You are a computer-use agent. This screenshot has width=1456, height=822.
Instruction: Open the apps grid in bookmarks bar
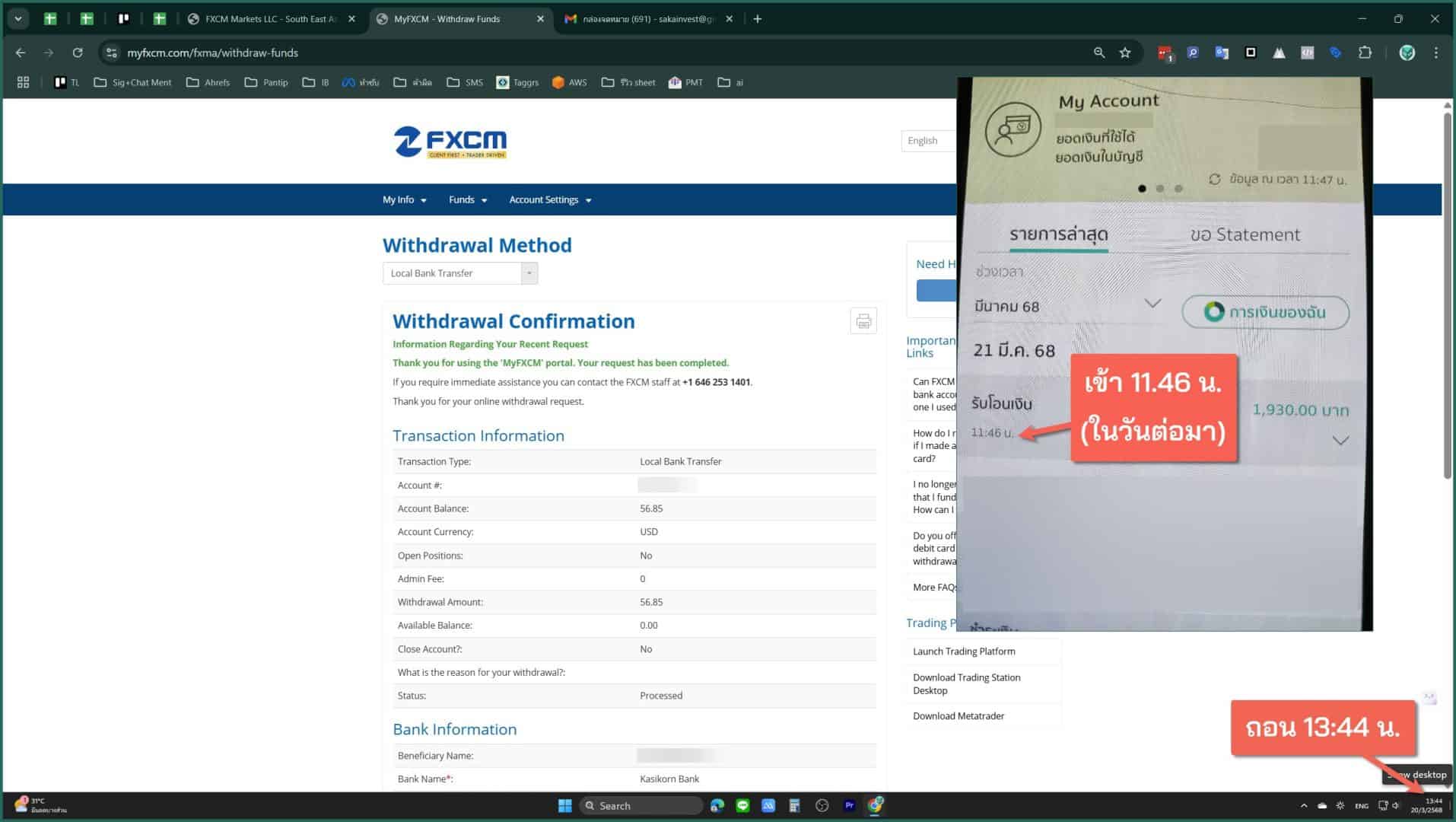pos(23,82)
